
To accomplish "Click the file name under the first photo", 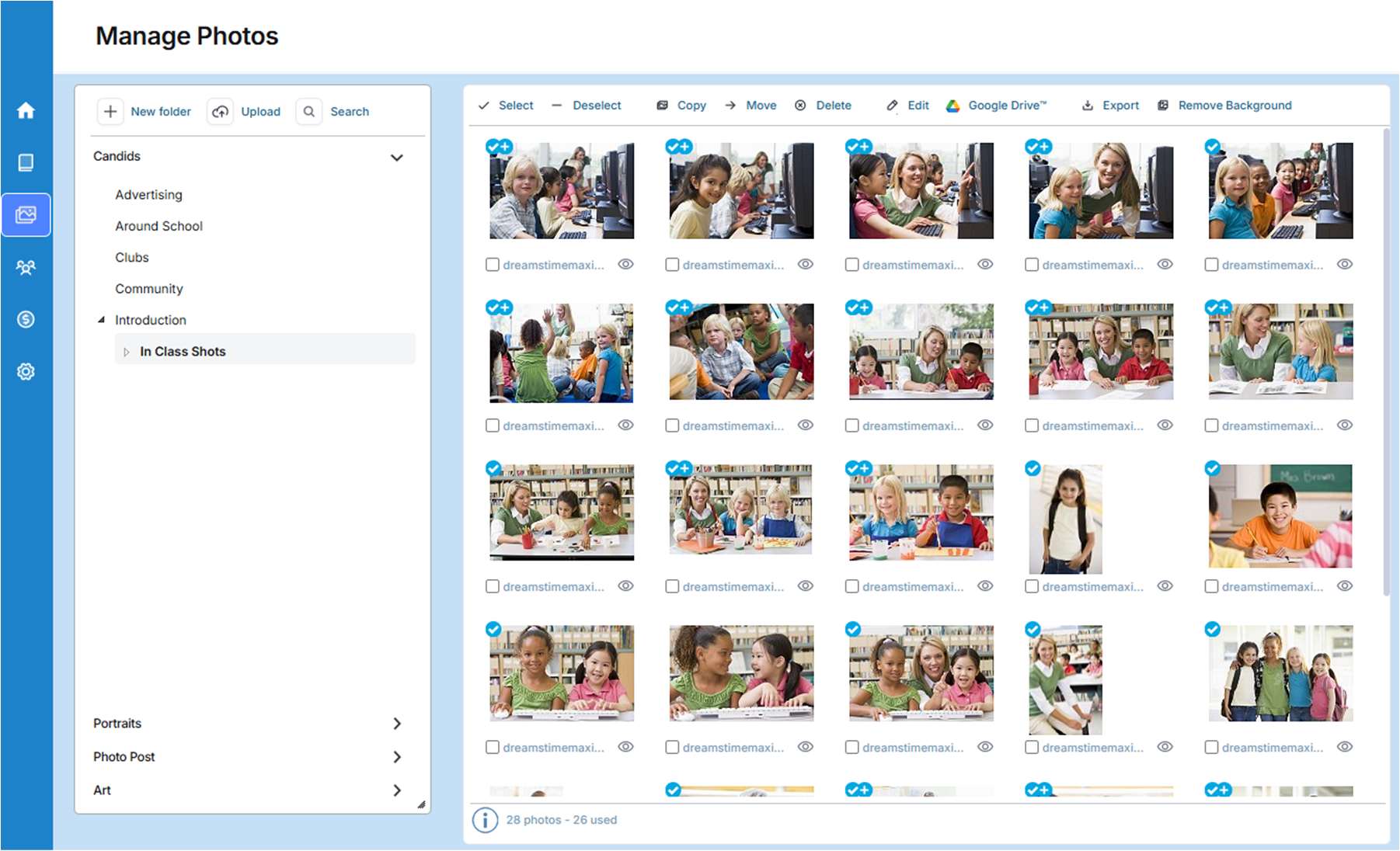I will 553,265.
